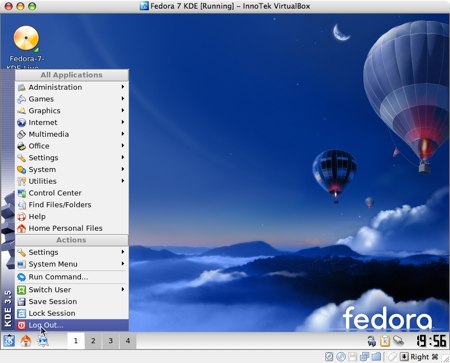Expand the Internet submenu arrow
The height and width of the screenshot is (363, 450).
tap(123, 122)
